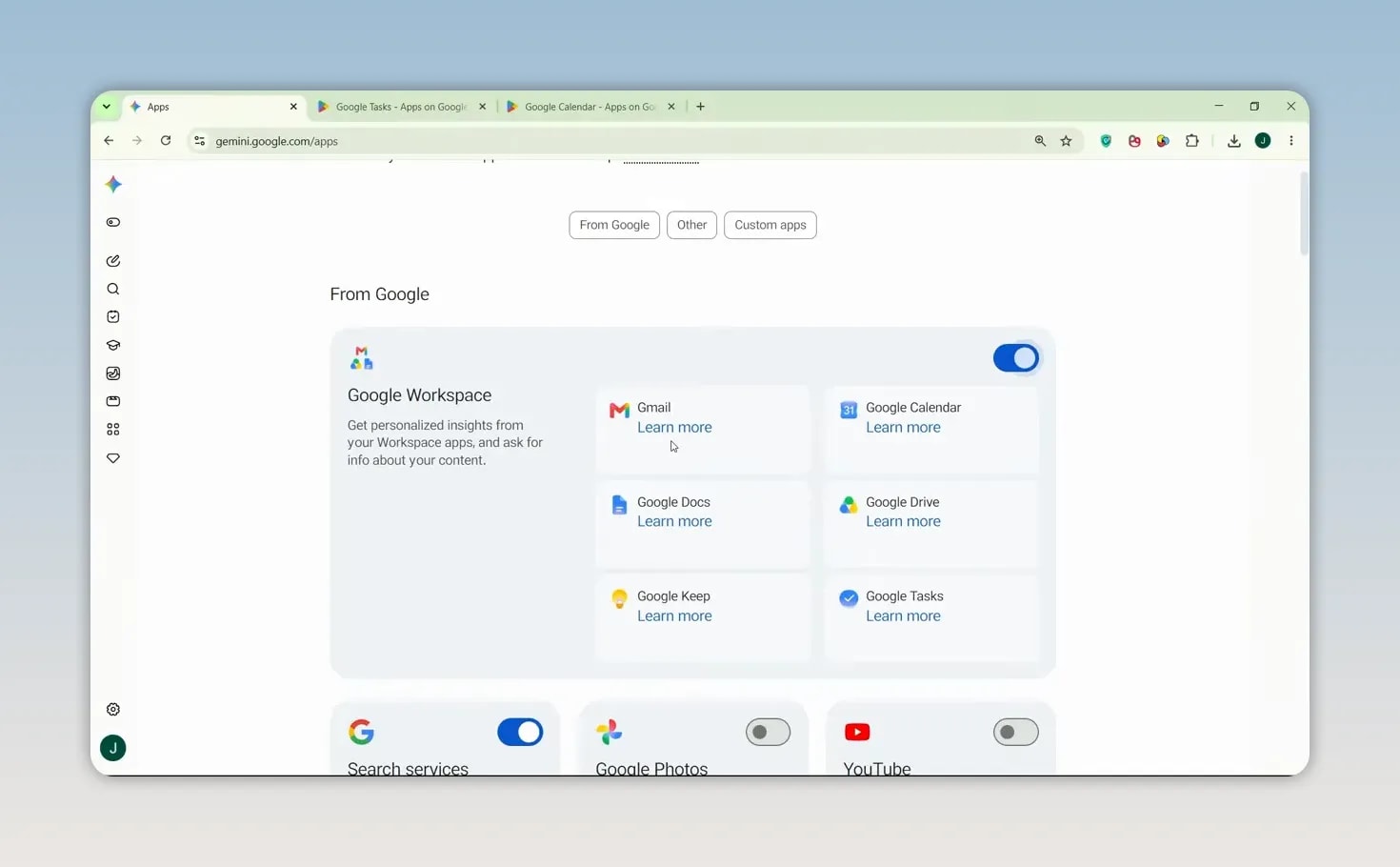Switch to the Apps browser tab
The width and height of the screenshot is (1400, 867).
coord(213,107)
